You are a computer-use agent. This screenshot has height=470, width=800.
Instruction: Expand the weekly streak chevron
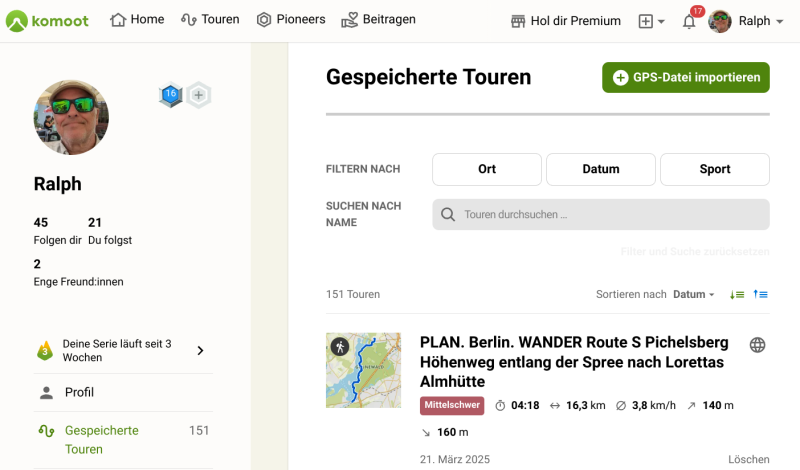(x=200, y=350)
